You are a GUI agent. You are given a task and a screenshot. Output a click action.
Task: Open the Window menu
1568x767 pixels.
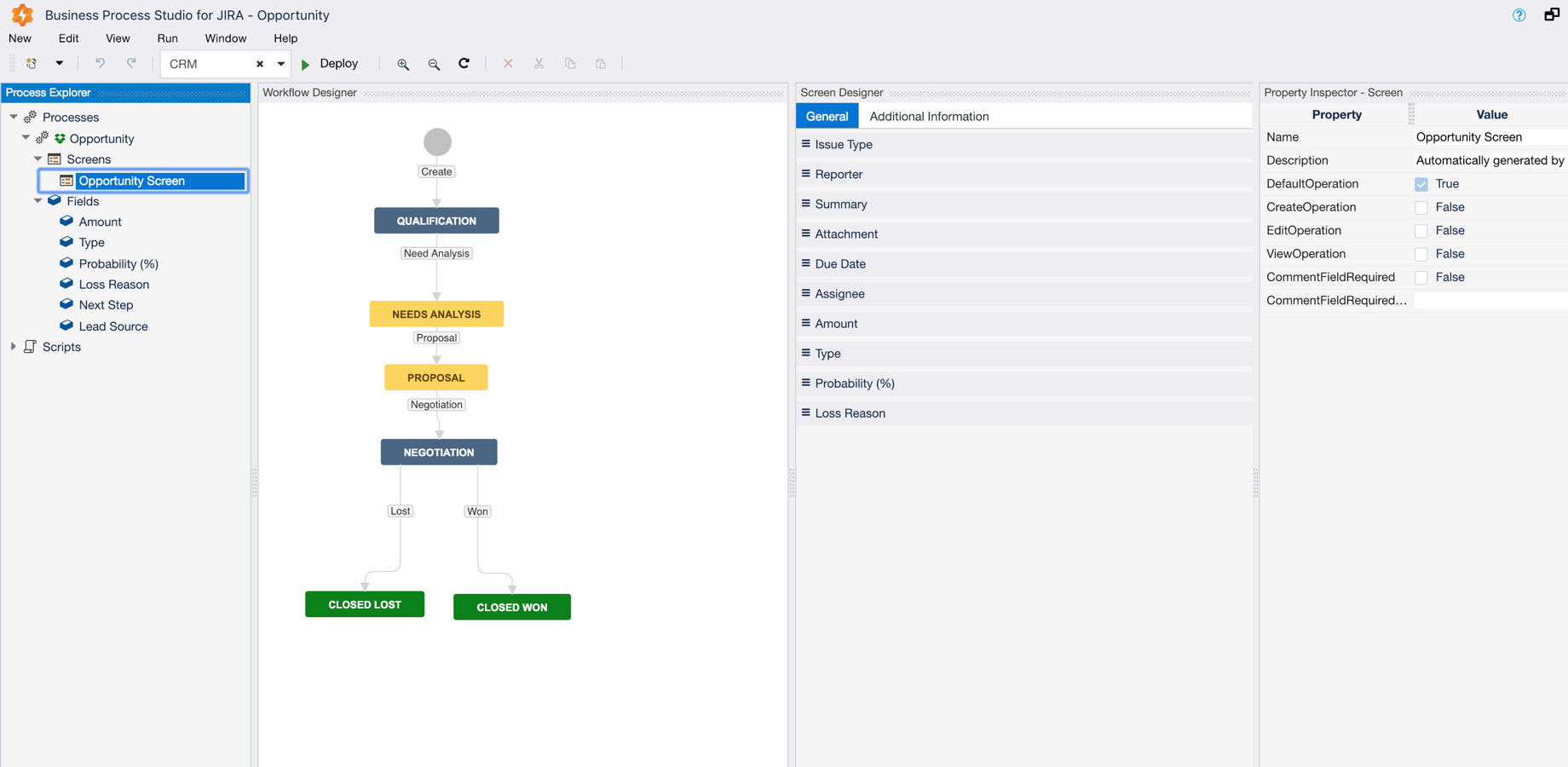225,38
